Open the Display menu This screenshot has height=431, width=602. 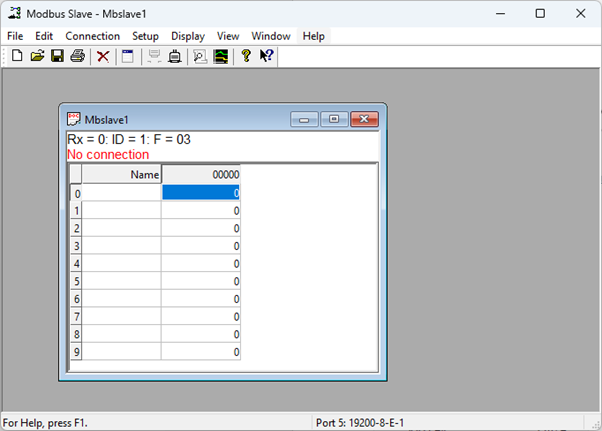tap(188, 36)
